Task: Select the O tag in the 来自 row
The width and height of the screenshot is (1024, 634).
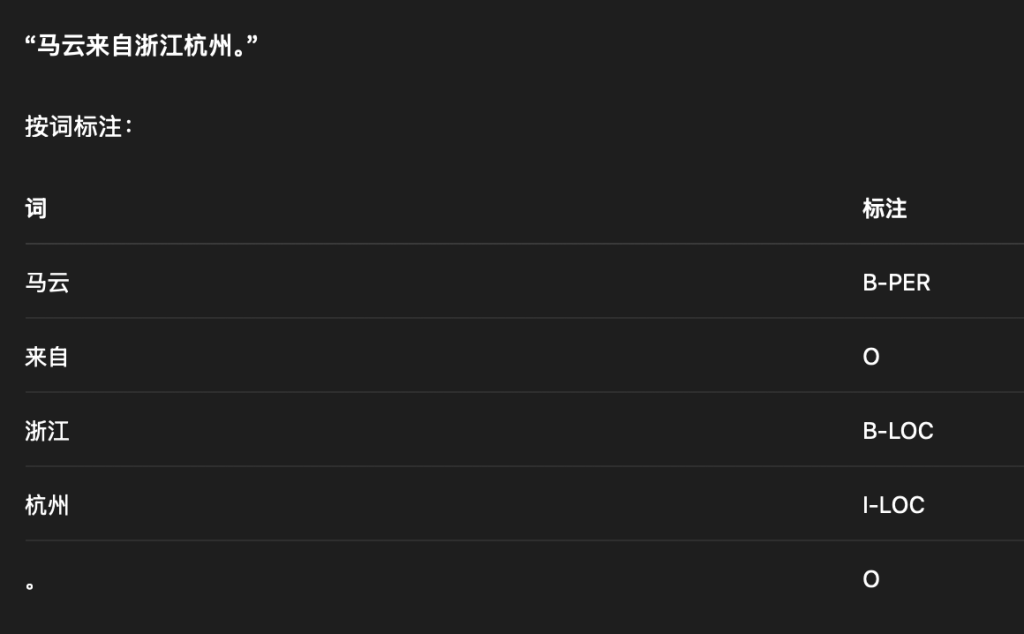Action: pos(871,357)
